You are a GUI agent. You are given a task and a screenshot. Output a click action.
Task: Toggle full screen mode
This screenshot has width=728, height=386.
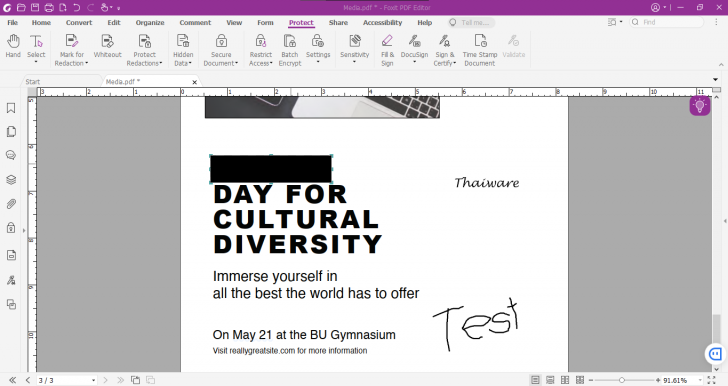coord(711,380)
